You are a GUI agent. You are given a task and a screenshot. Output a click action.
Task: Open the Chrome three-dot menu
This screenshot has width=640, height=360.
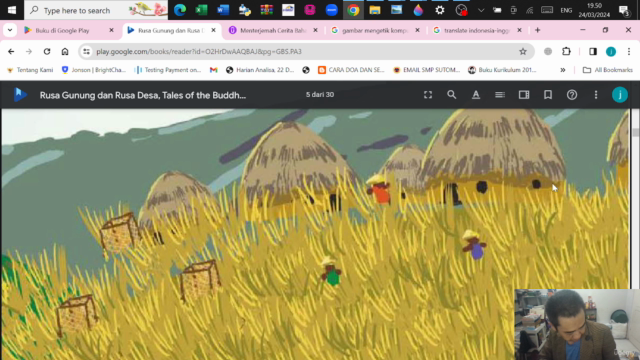629,51
